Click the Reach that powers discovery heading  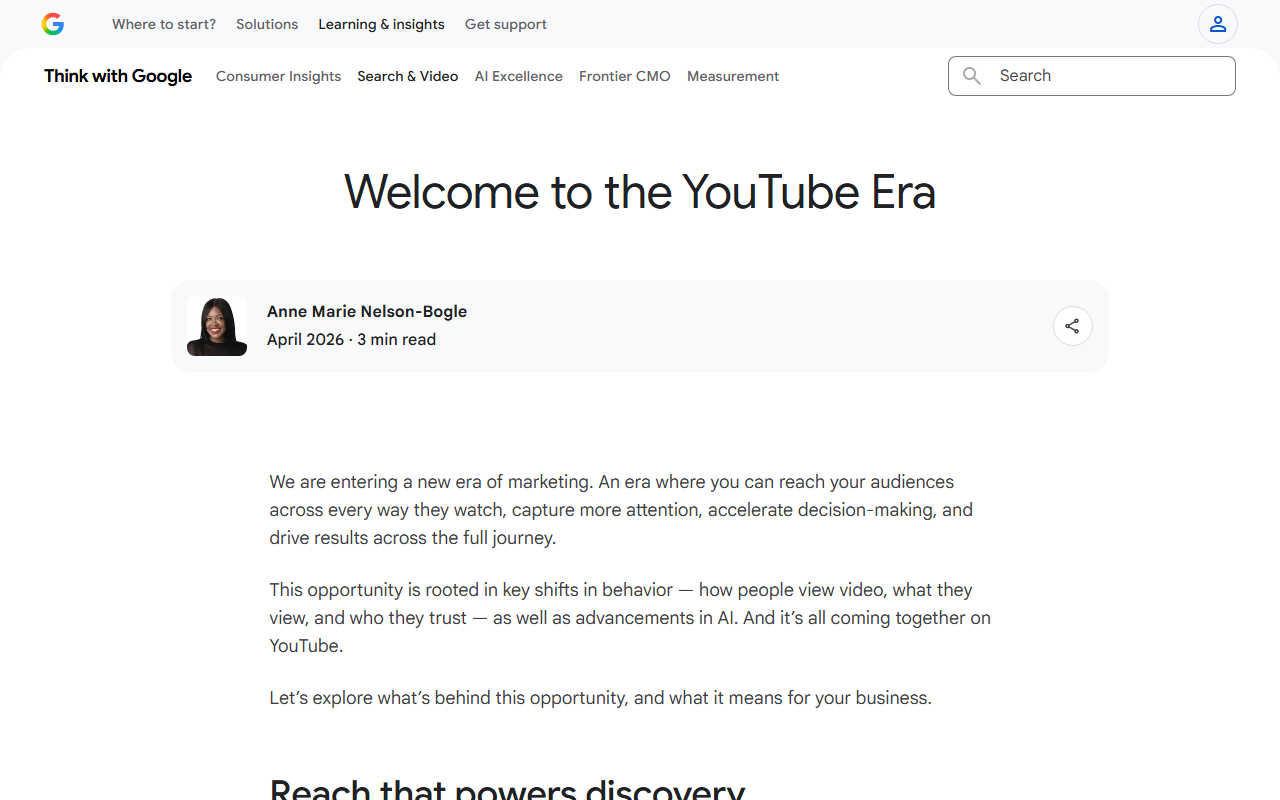[x=507, y=790]
